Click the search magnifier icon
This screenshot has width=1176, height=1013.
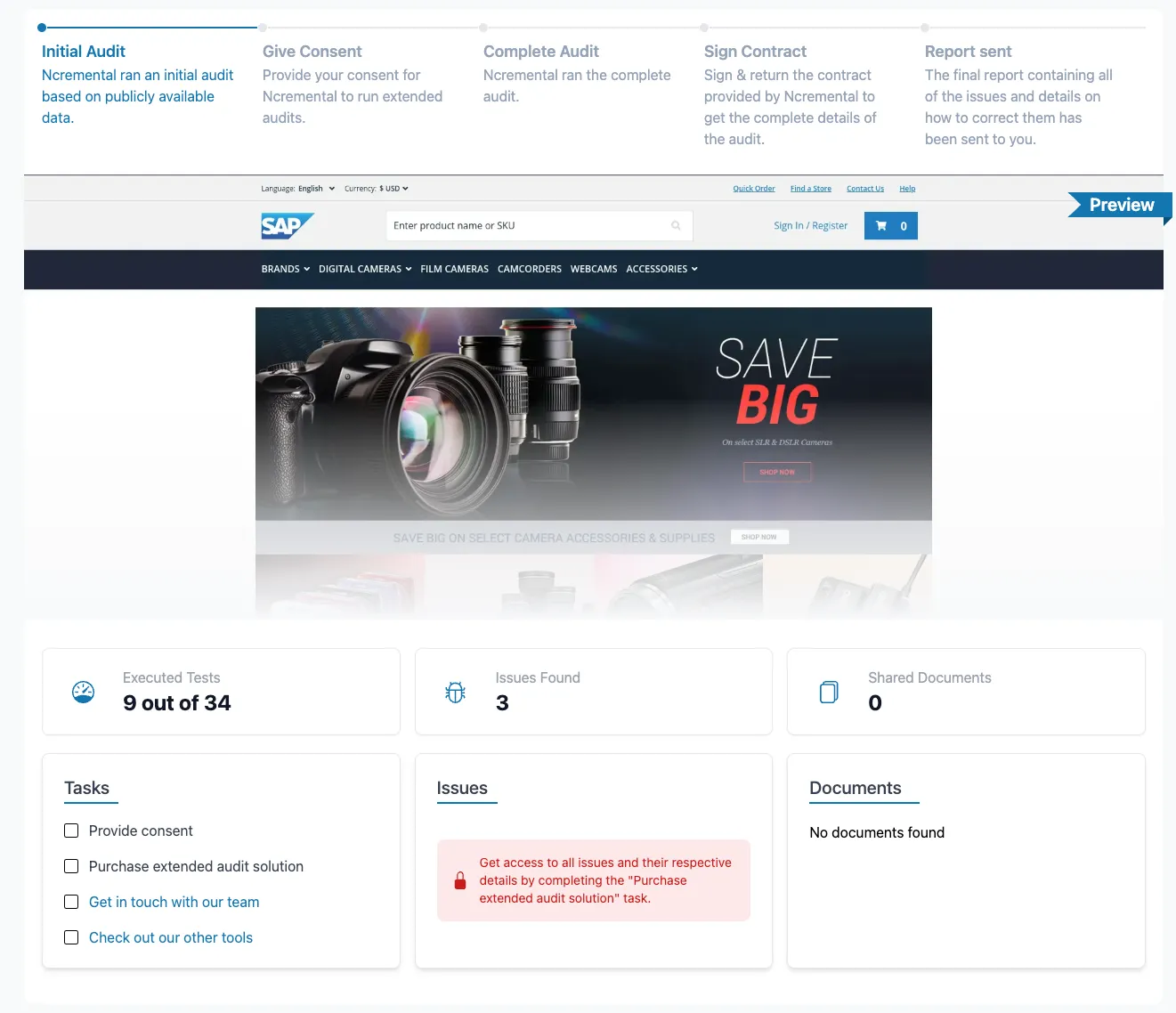click(676, 226)
